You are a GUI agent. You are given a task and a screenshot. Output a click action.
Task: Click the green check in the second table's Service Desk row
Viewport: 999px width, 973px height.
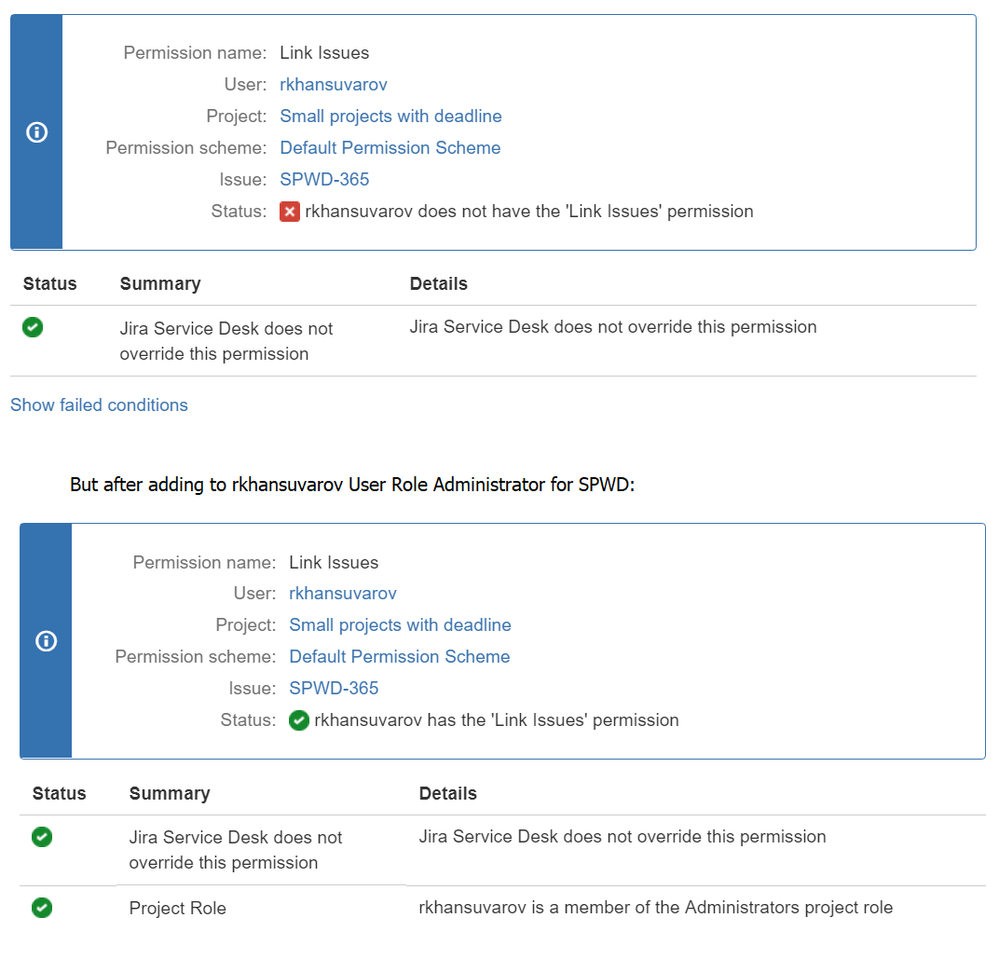(x=42, y=837)
